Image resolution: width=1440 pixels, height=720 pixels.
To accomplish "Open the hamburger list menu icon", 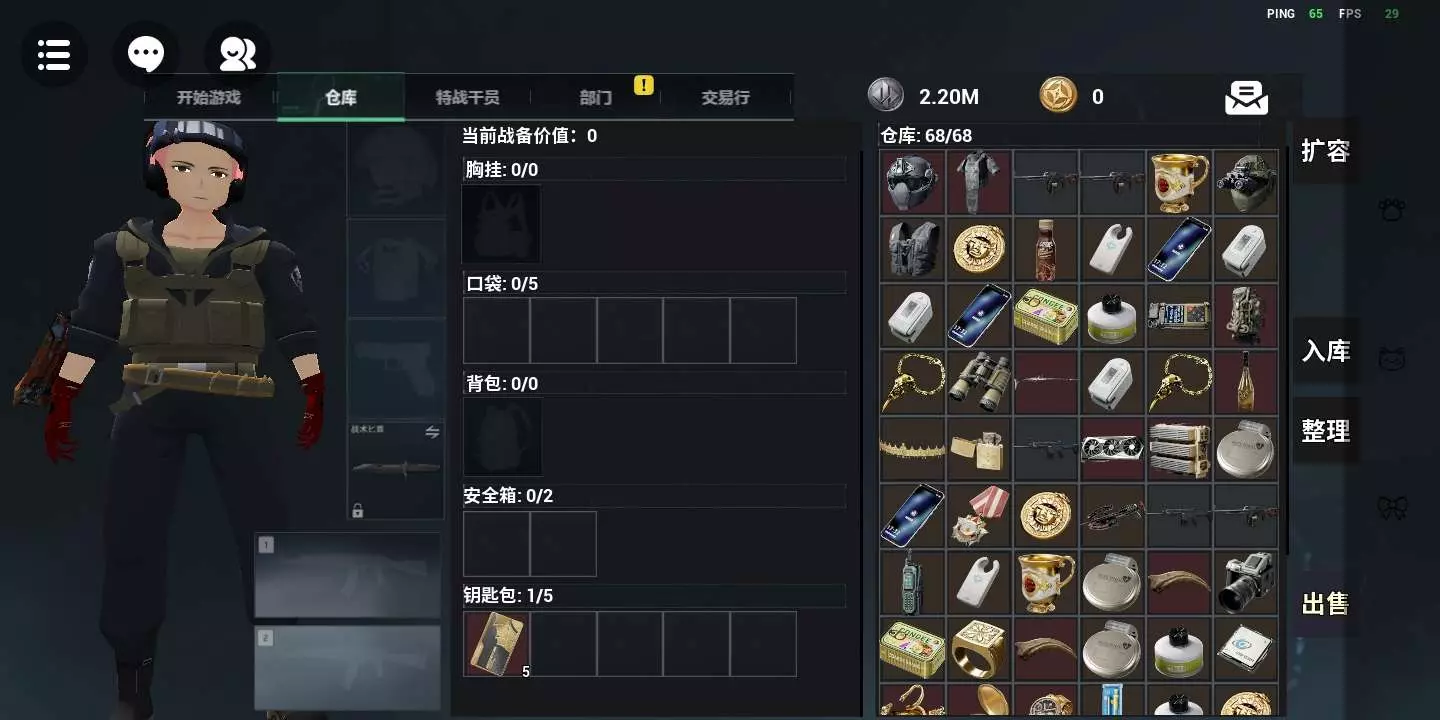I will [54, 54].
